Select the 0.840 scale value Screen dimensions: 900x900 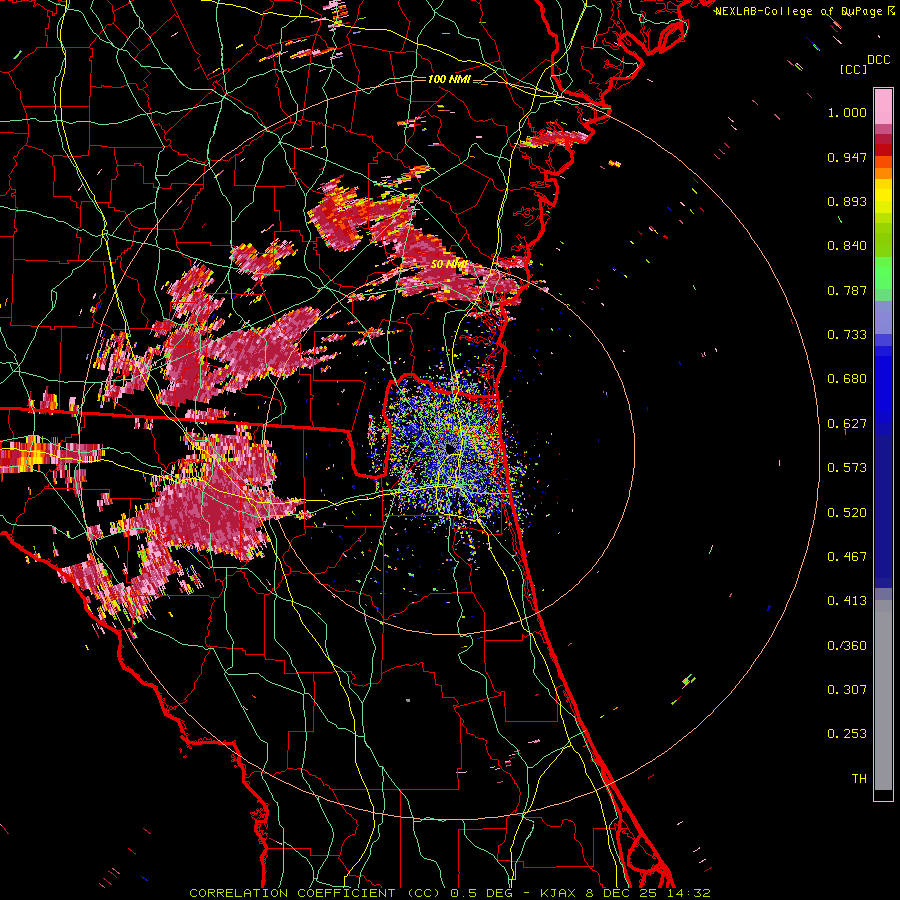847,246
